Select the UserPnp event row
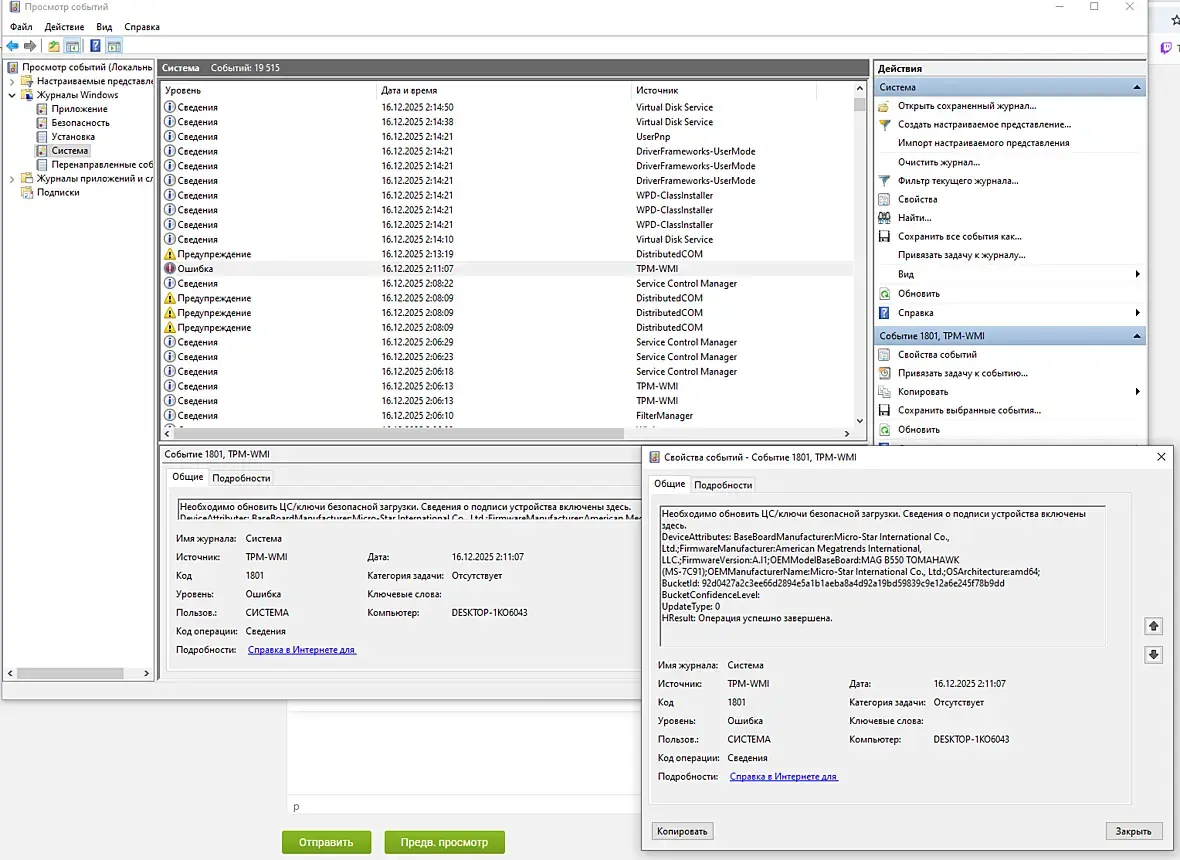 point(508,137)
